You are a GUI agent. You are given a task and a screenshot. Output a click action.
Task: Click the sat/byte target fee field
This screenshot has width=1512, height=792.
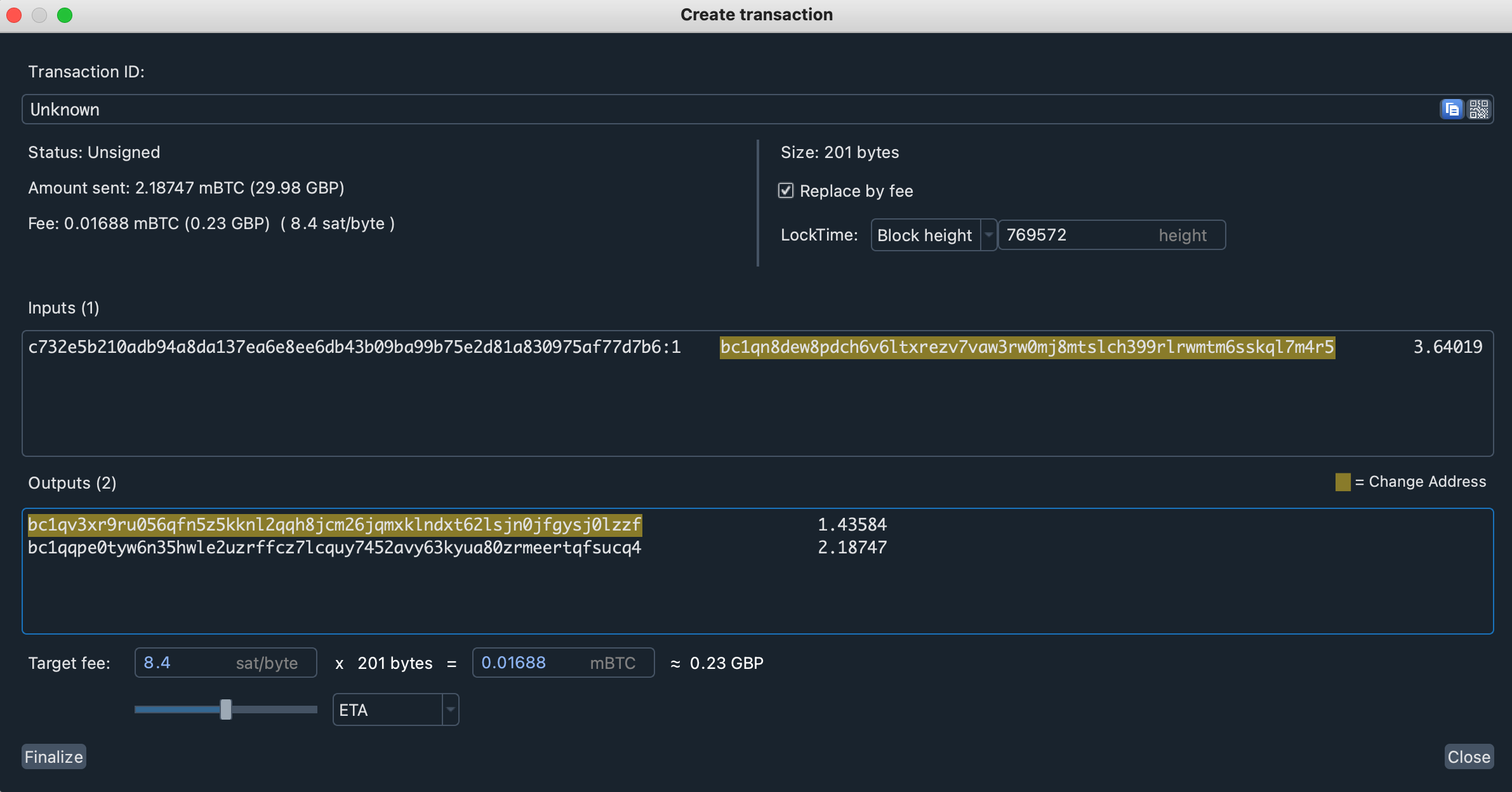190,663
